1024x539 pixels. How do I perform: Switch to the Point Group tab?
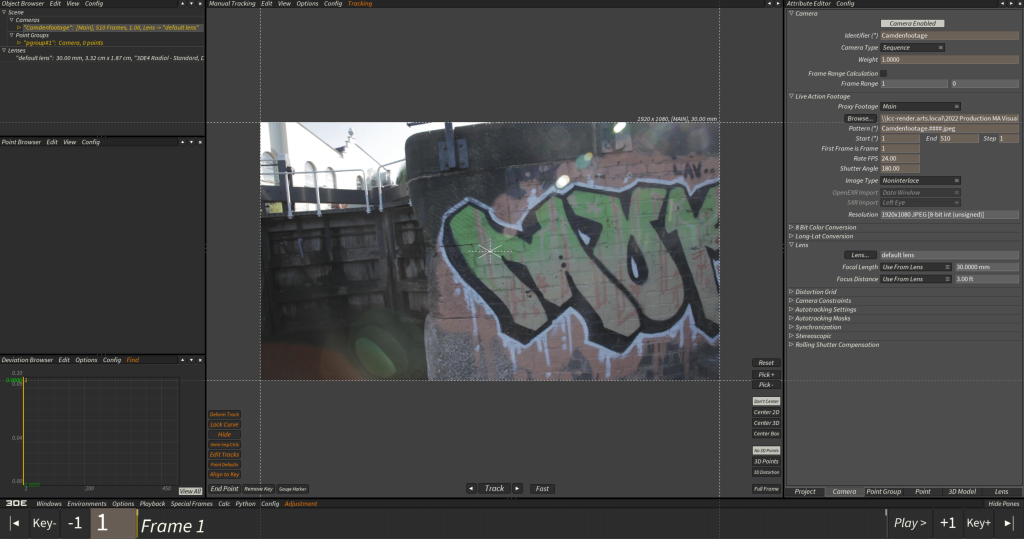[884, 492]
